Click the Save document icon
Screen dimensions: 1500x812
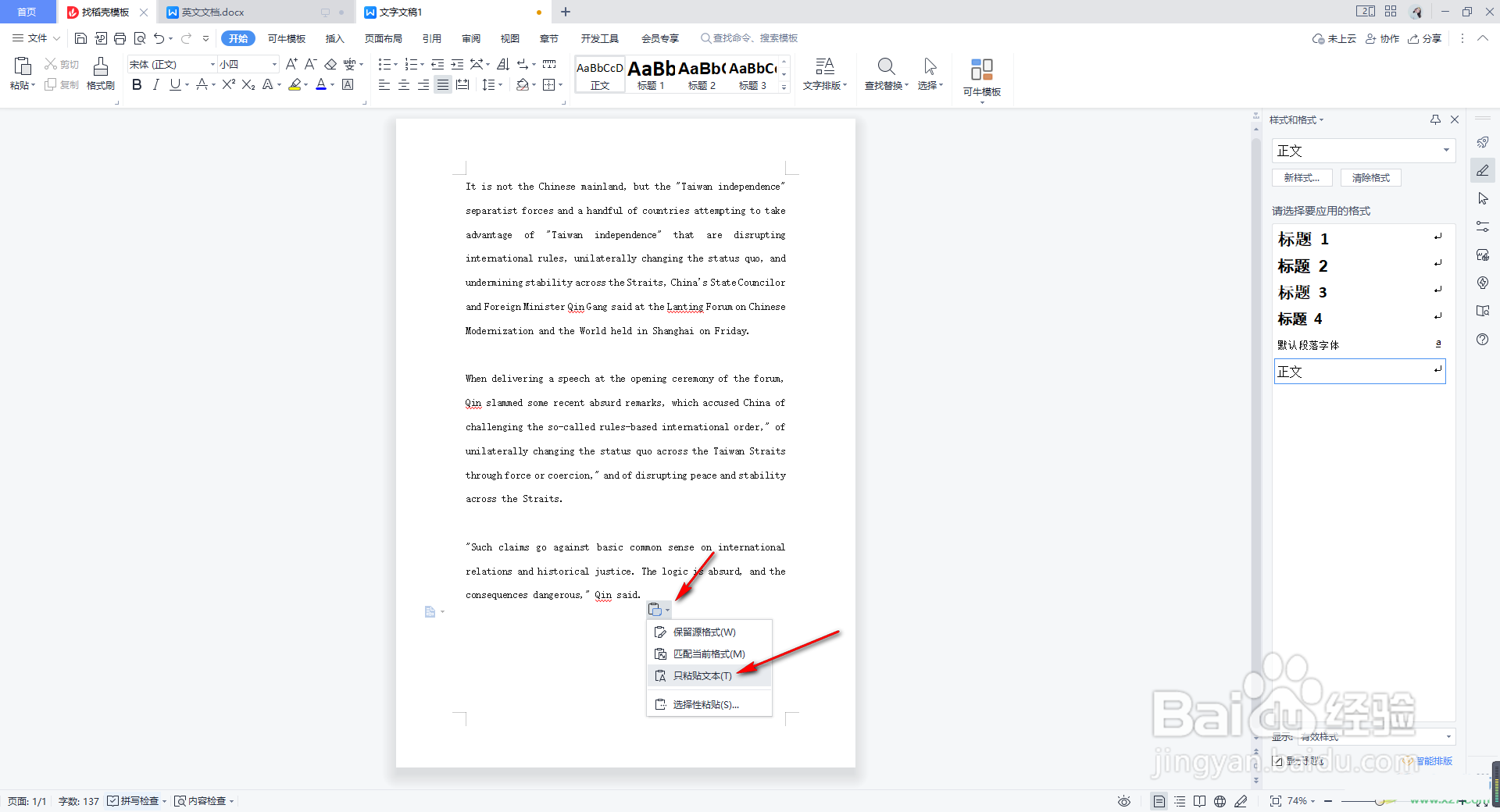[80, 38]
